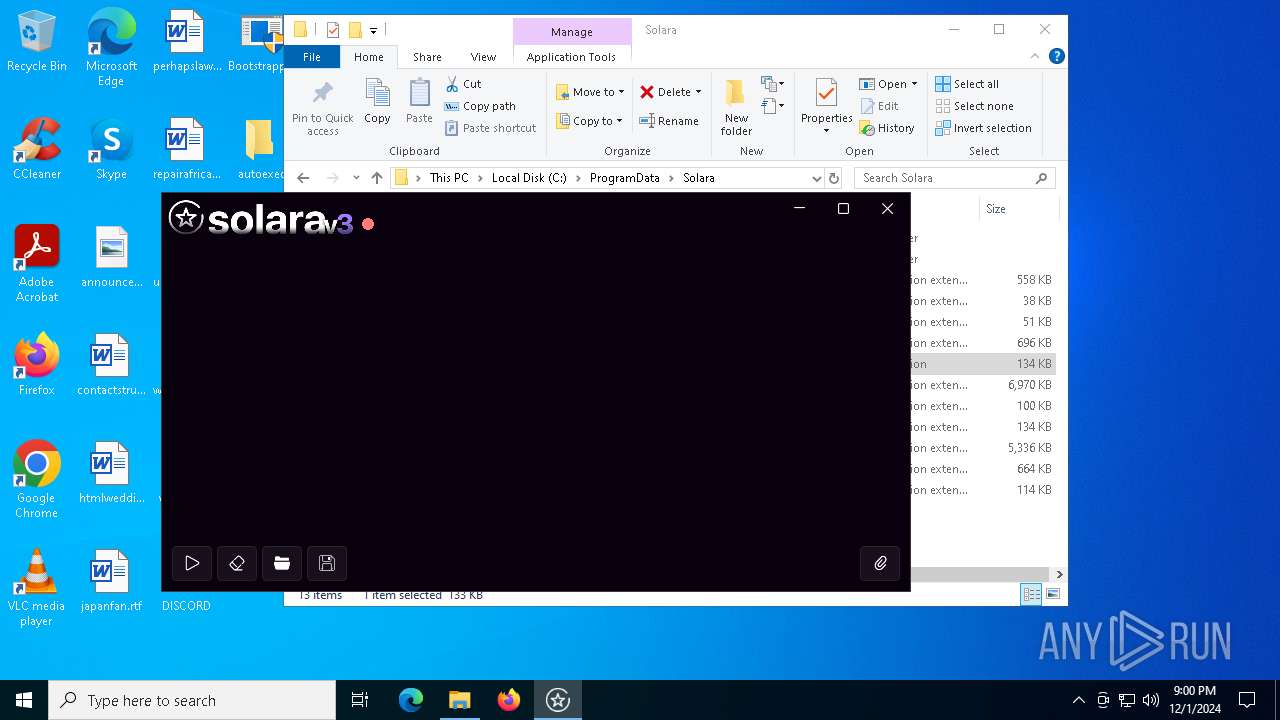This screenshot has height=720, width=1280.
Task: Select the Home ribbon tab
Action: pyautogui.click(x=368, y=57)
